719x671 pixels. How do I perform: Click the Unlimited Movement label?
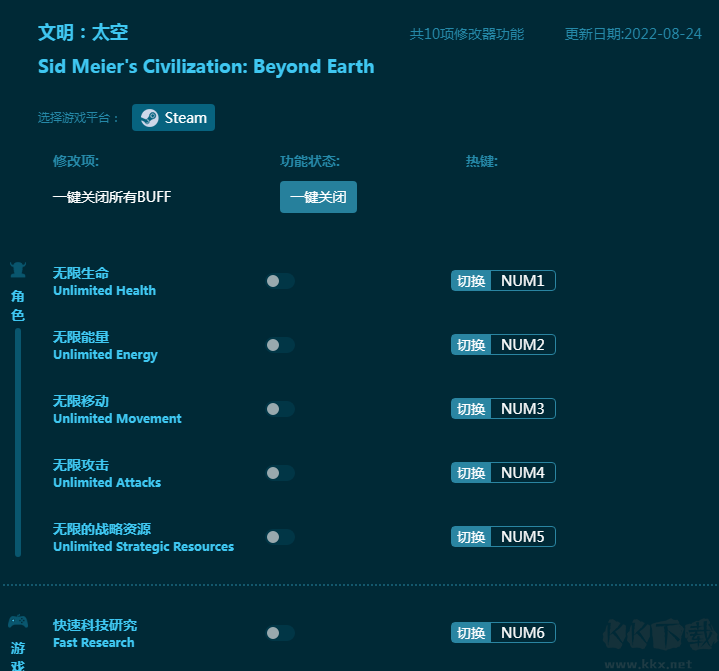pos(117,419)
